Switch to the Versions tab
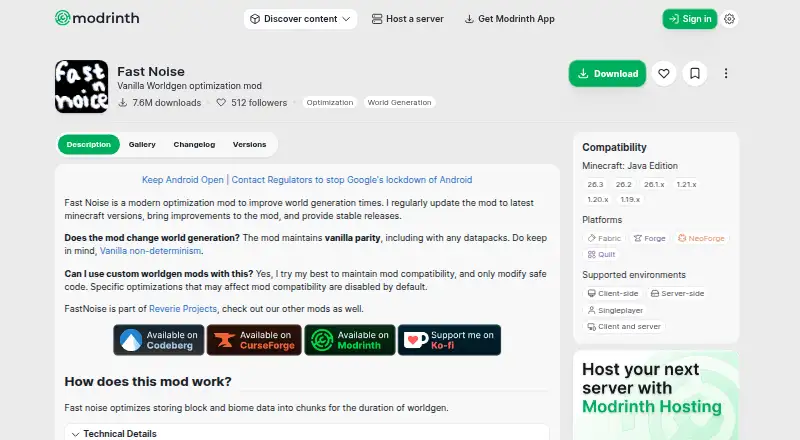The width and height of the screenshot is (800, 440). [x=249, y=144]
